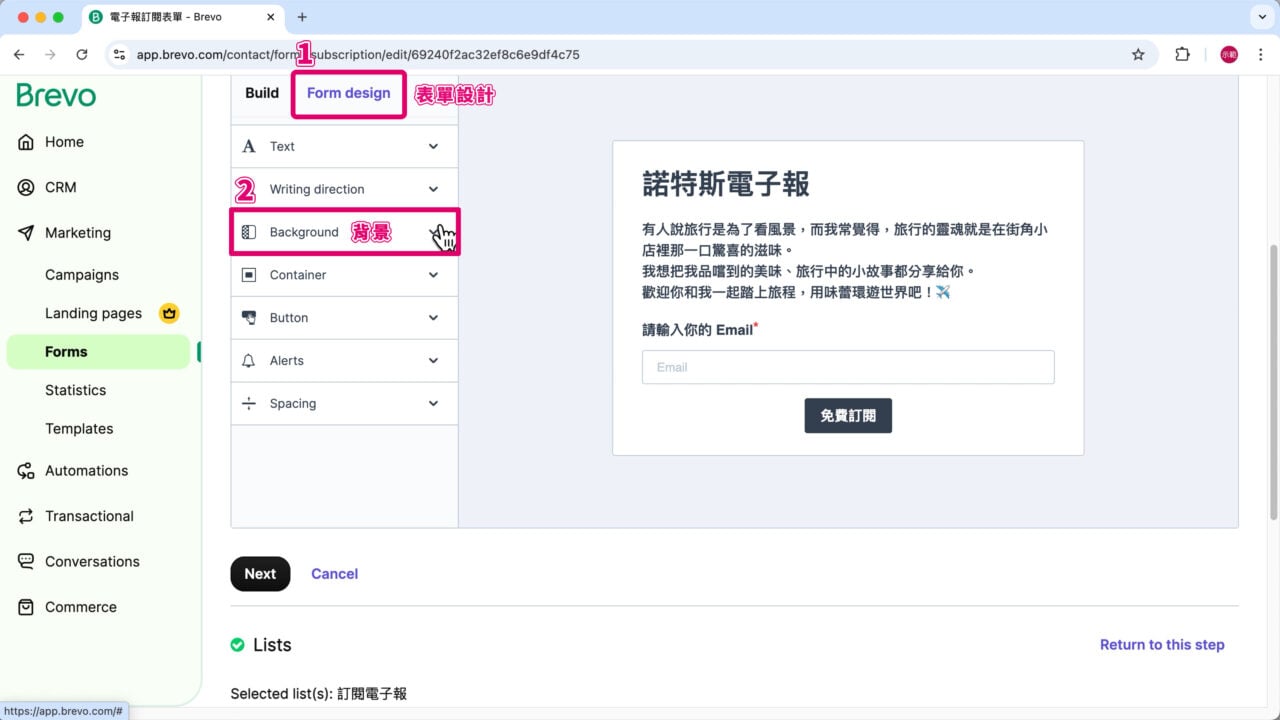Switch to the Build tab
This screenshot has height=720, width=1280.
(261, 93)
